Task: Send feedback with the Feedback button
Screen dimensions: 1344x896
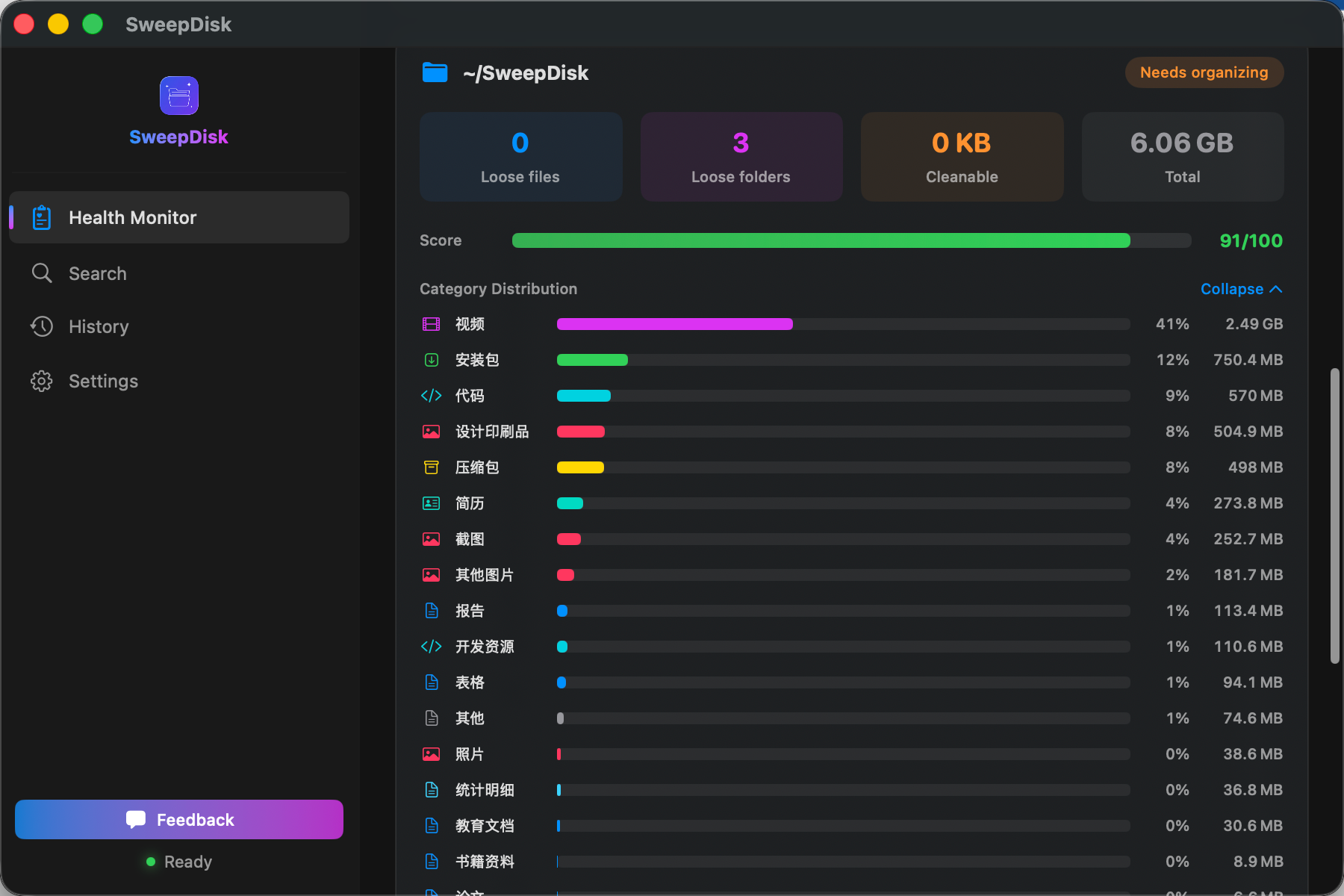Action: 179,820
